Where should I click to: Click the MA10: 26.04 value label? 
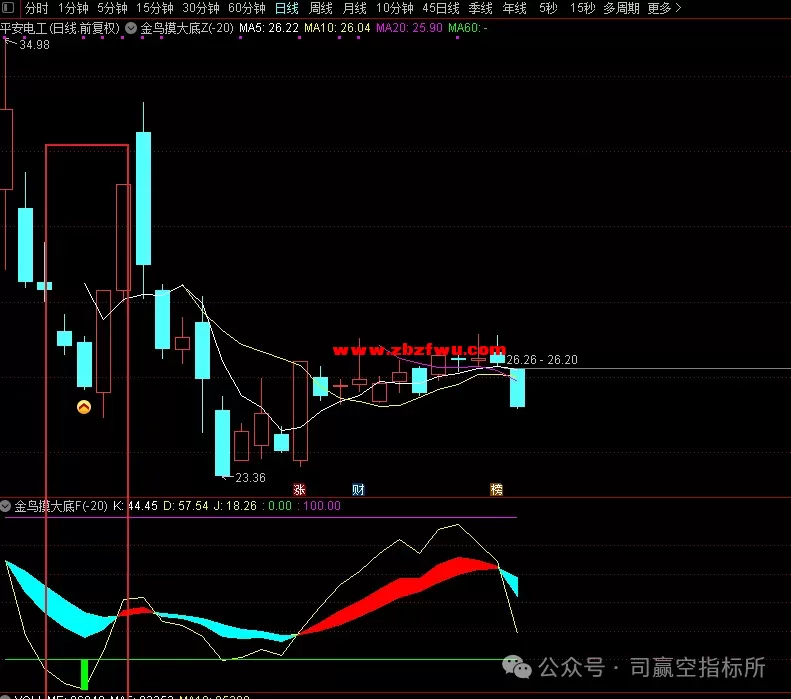click(337, 28)
